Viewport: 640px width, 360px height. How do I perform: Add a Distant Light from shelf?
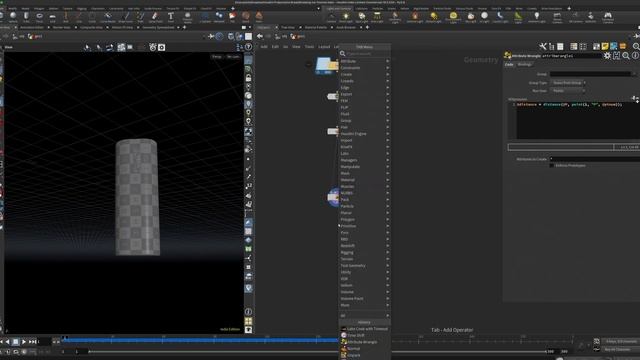tap(433, 17)
